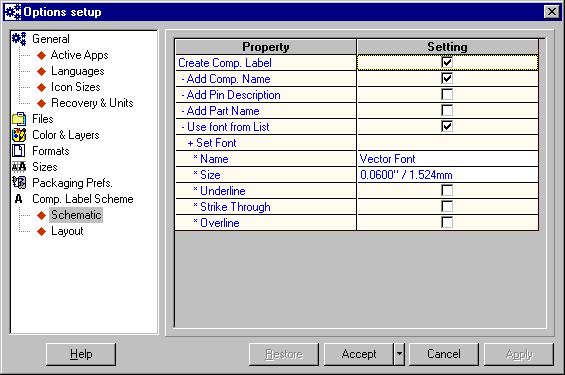The width and height of the screenshot is (565, 375).
Task: Click the Comp. Label Scheme letter A icon
Action: pos(19,199)
